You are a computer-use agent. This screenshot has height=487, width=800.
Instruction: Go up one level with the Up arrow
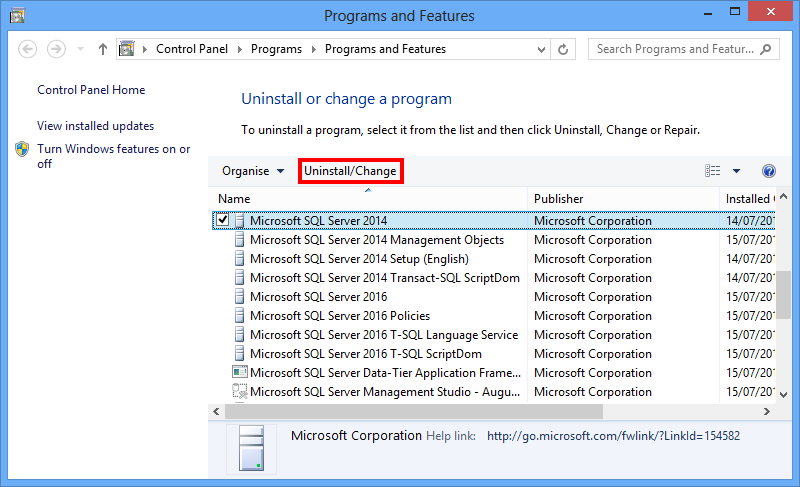click(x=103, y=49)
